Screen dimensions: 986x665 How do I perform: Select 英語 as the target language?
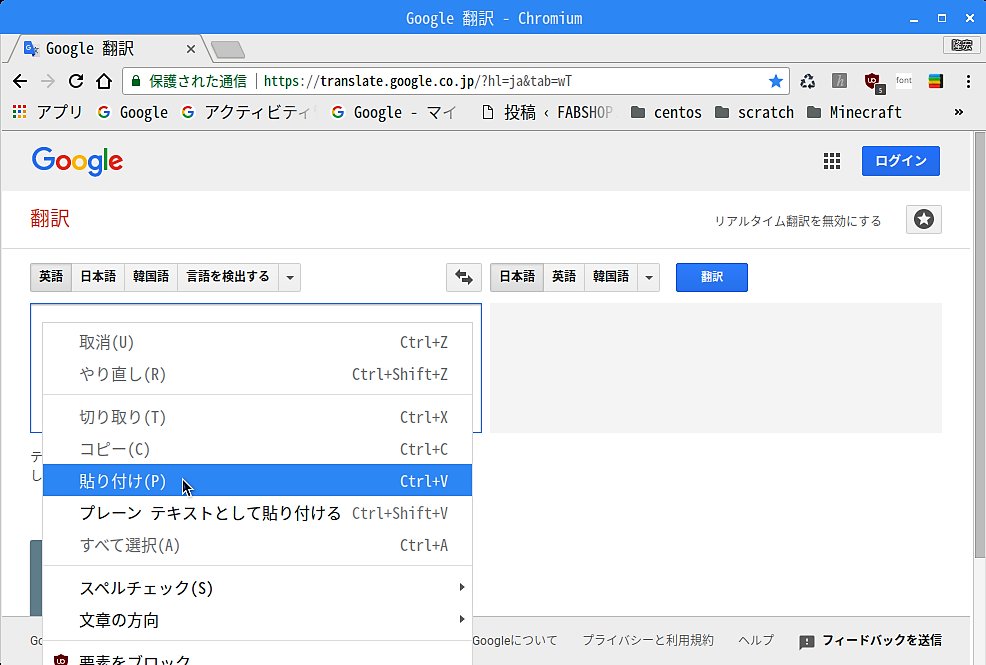pyautogui.click(x=564, y=277)
